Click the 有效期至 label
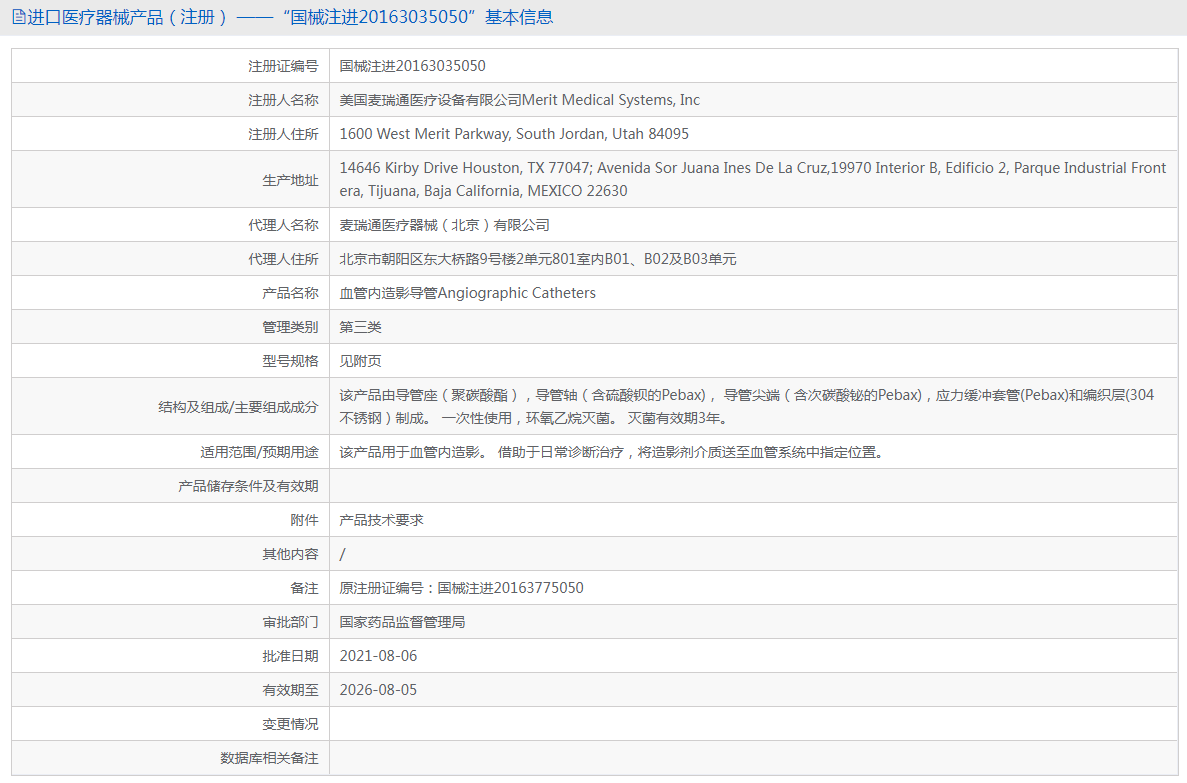 point(291,691)
